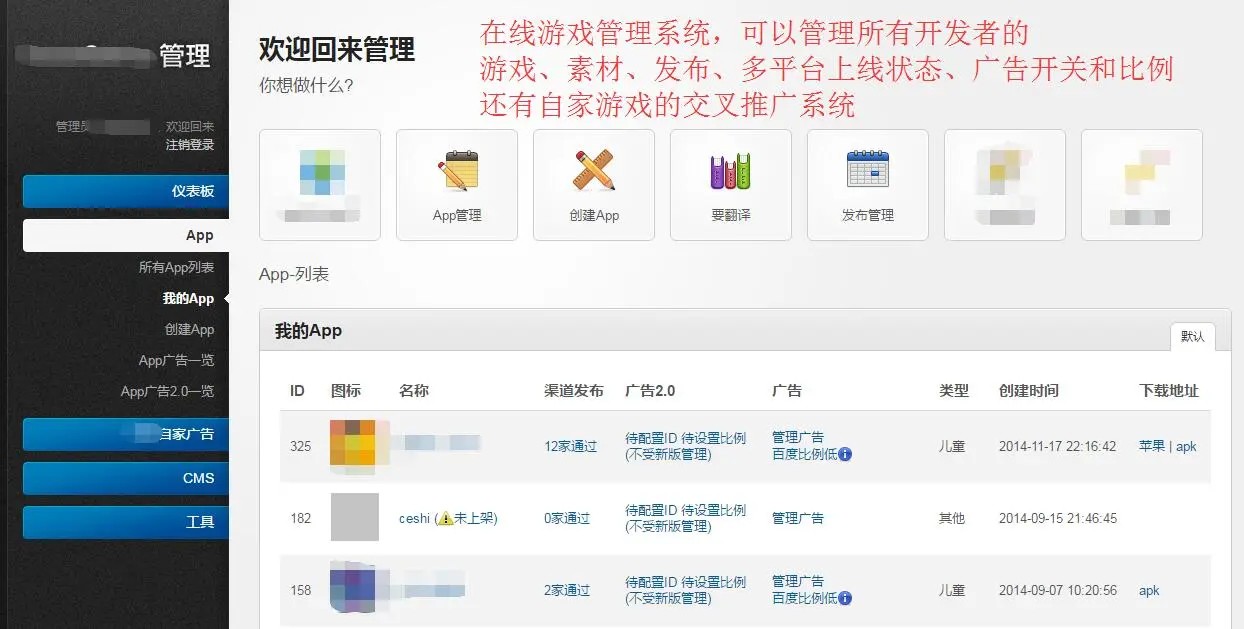The image size is (1244, 629).
Task: Click the info icon next to 百度比例低 for app 158
Action: [x=843, y=600]
